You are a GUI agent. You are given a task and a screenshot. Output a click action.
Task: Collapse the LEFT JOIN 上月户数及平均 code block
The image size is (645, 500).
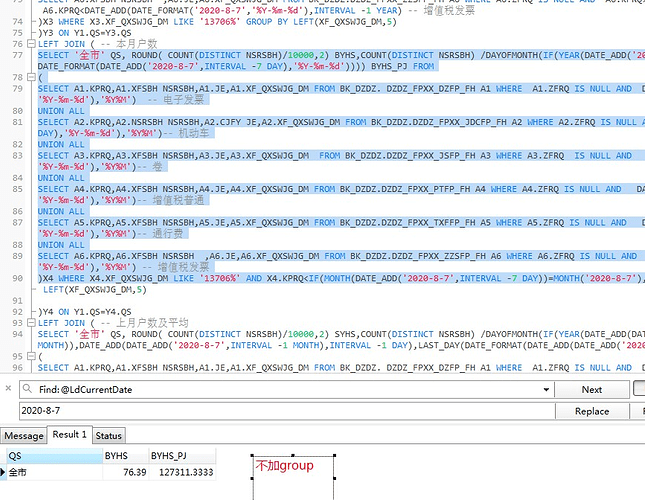[33, 323]
